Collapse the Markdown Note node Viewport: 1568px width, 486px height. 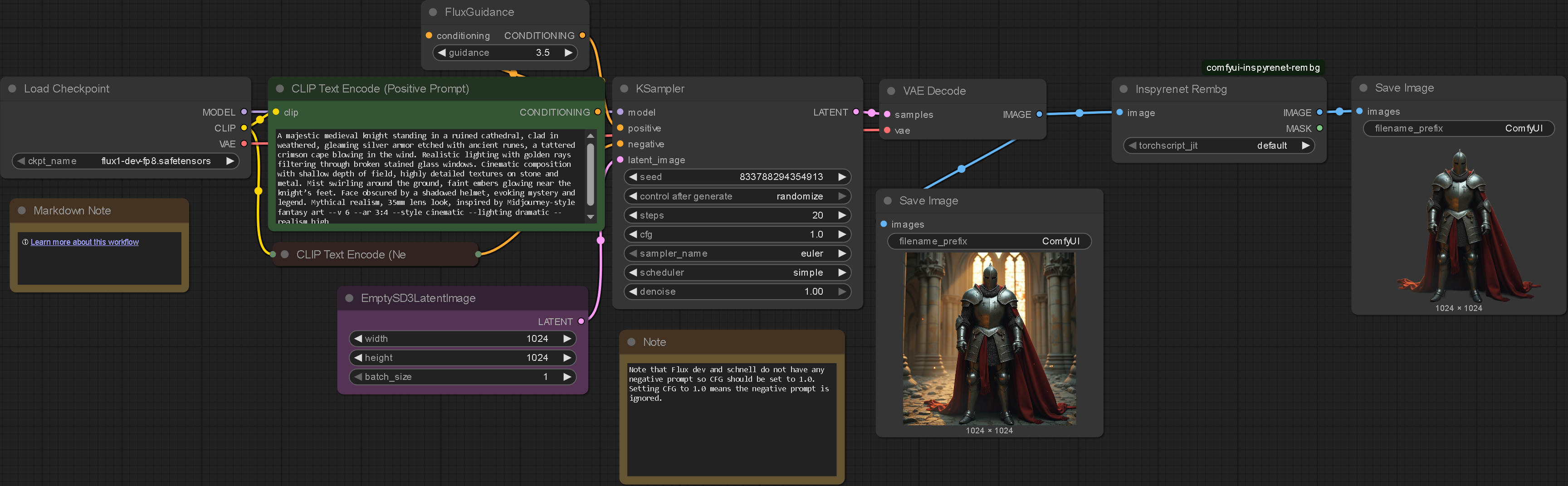click(x=22, y=210)
